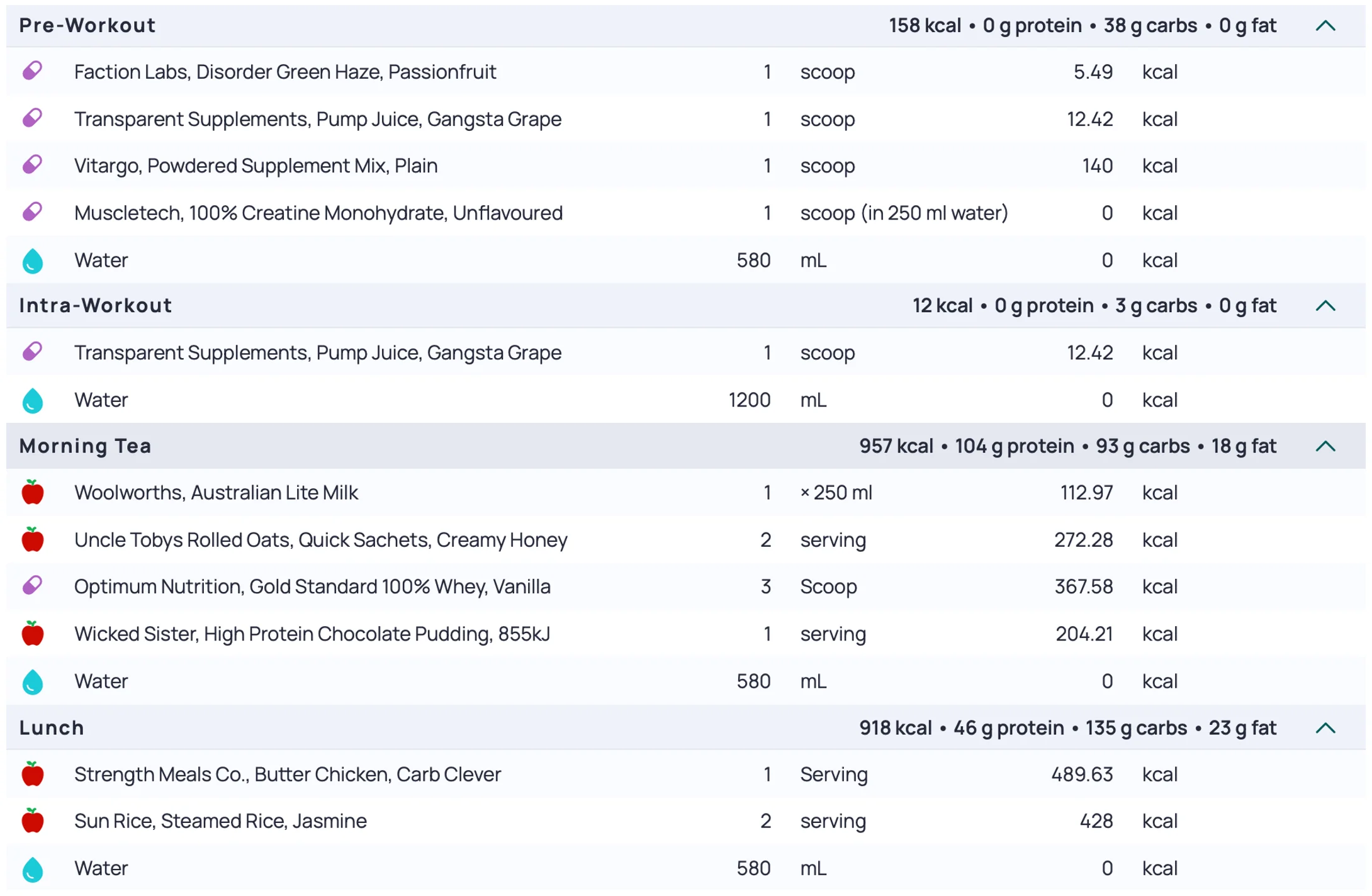Click the serving quantity 3 for Whey
The width and height of the screenshot is (1372, 896).
(x=765, y=586)
